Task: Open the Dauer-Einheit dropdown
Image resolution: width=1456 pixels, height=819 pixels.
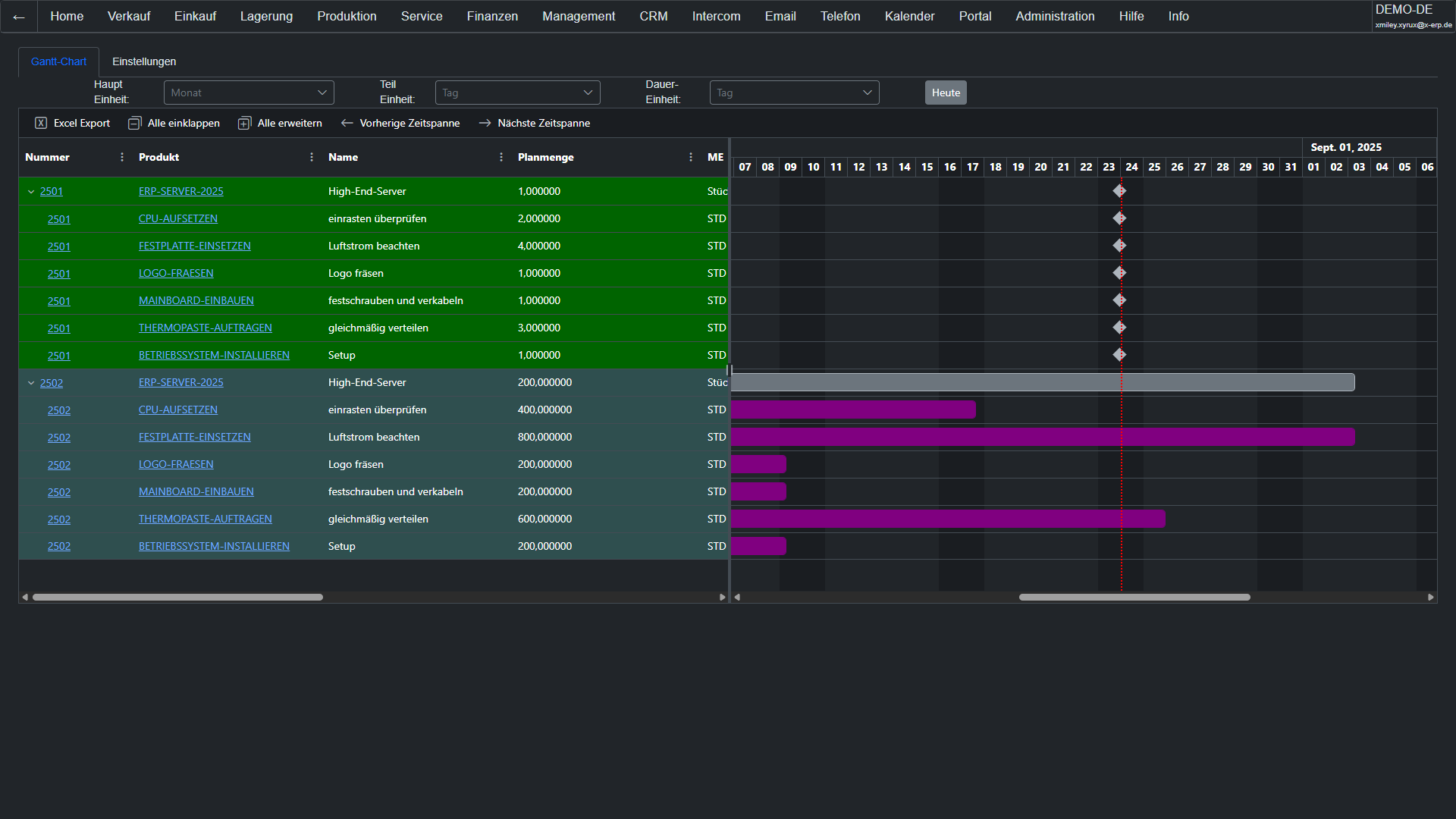Action: (794, 93)
